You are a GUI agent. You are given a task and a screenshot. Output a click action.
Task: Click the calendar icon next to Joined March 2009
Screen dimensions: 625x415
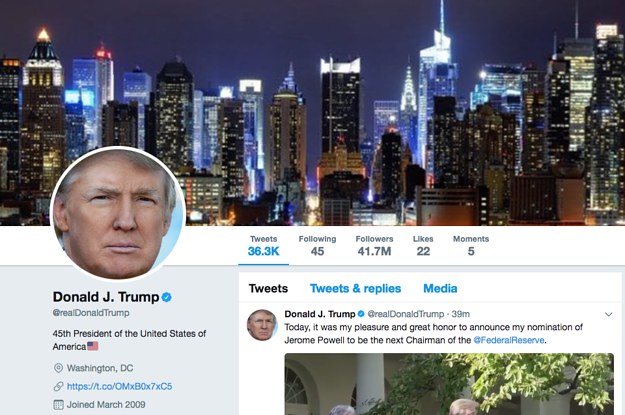(58, 405)
